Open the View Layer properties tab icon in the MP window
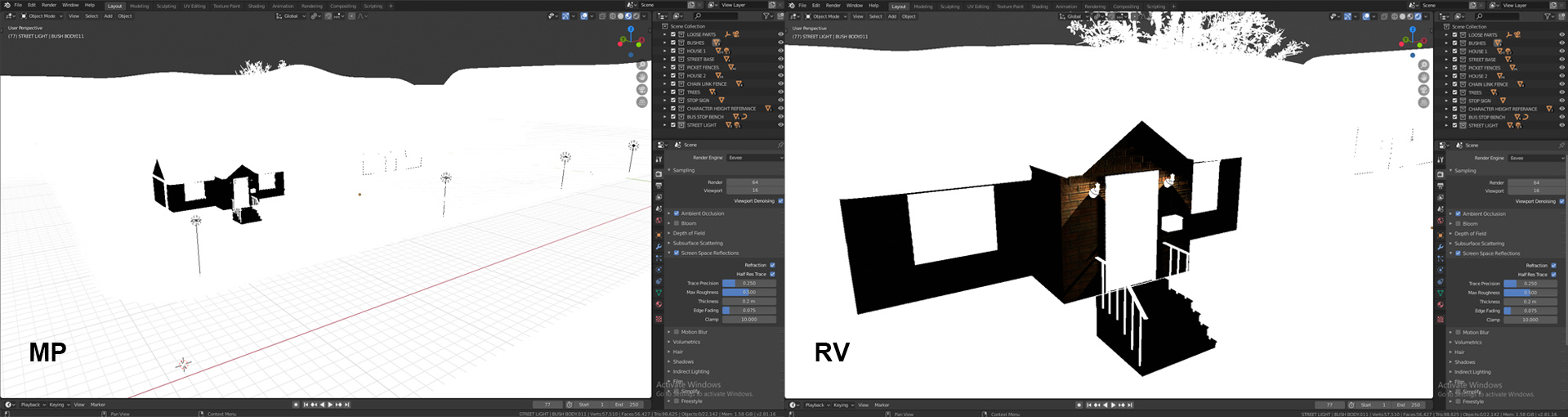1568x417 pixels. [x=659, y=197]
